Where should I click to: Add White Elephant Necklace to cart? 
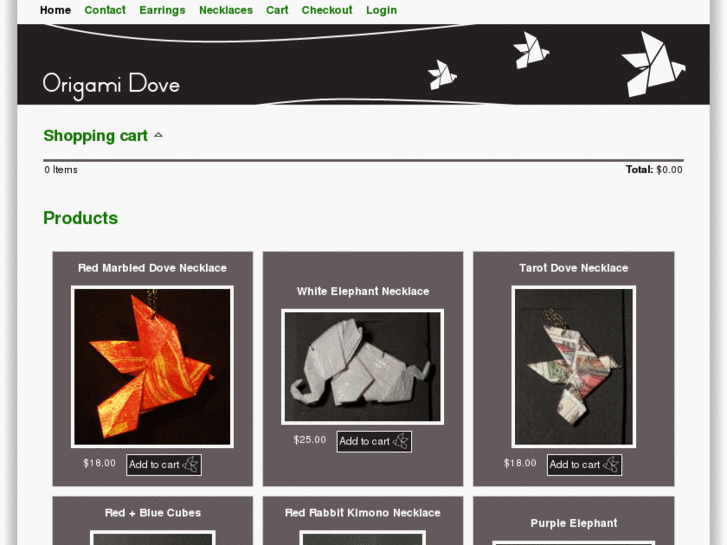pos(374,442)
